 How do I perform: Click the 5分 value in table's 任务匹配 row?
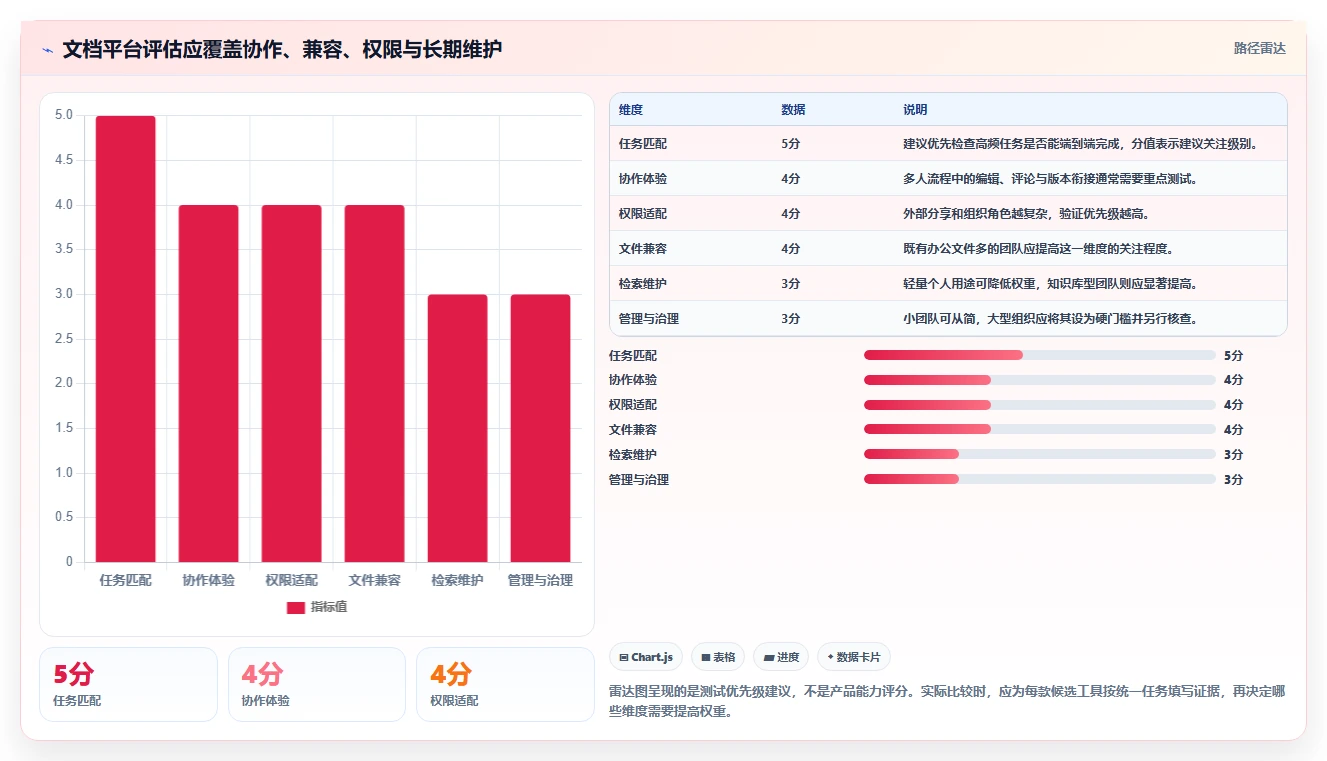[790, 144]
